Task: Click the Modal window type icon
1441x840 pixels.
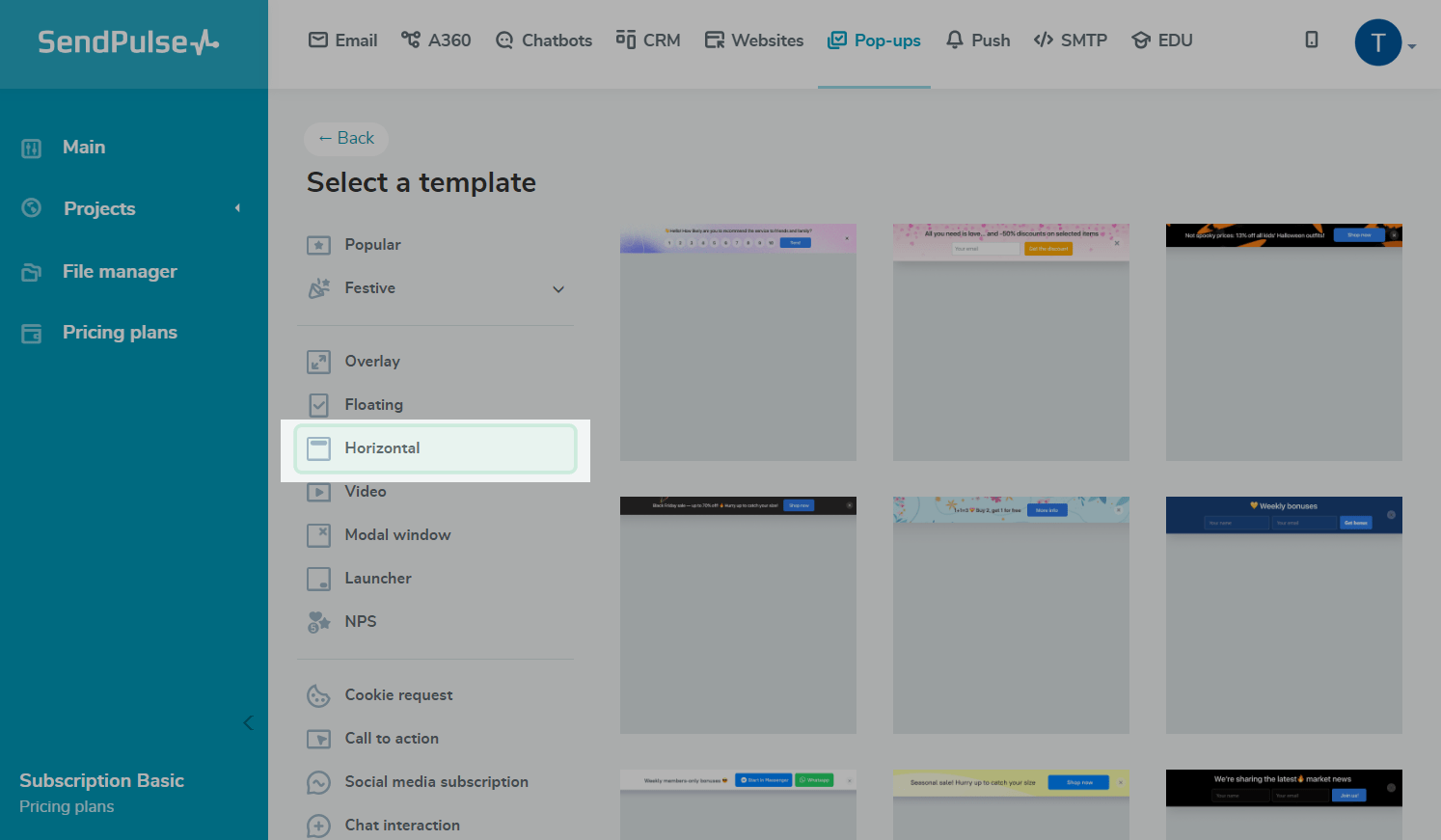Action: tap(318, 535)
